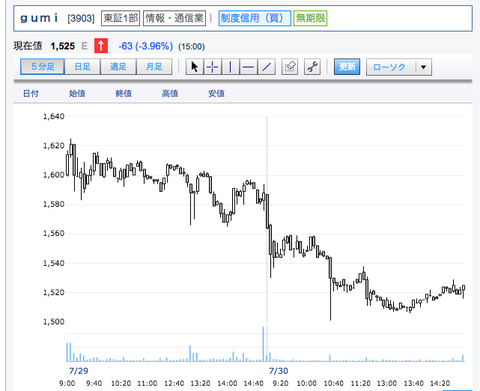Open chart settings wrench icon
The width and height of the screenshot is (480, 391).
point(312,67)
